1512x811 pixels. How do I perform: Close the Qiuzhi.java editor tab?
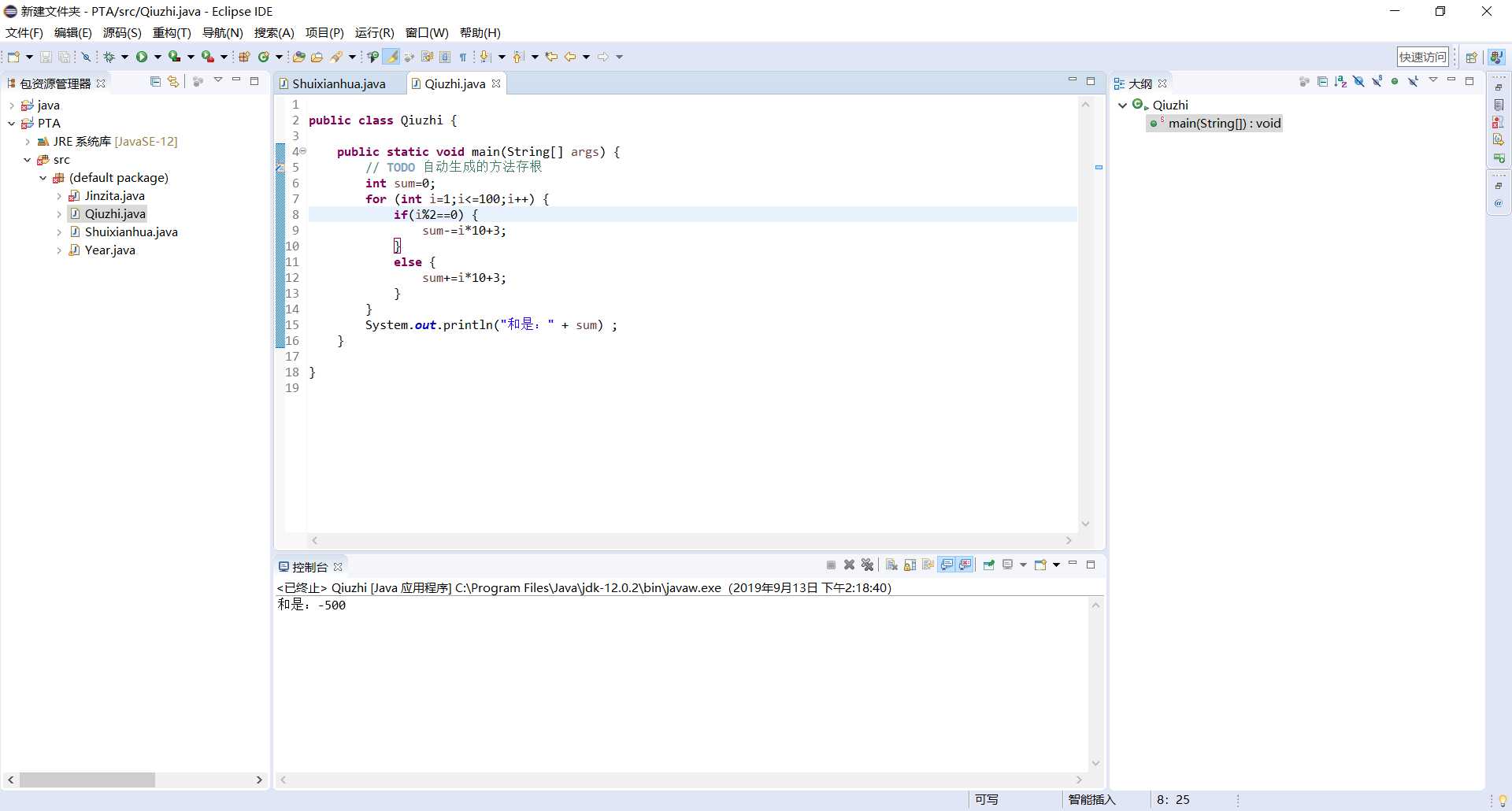[496, 83]
